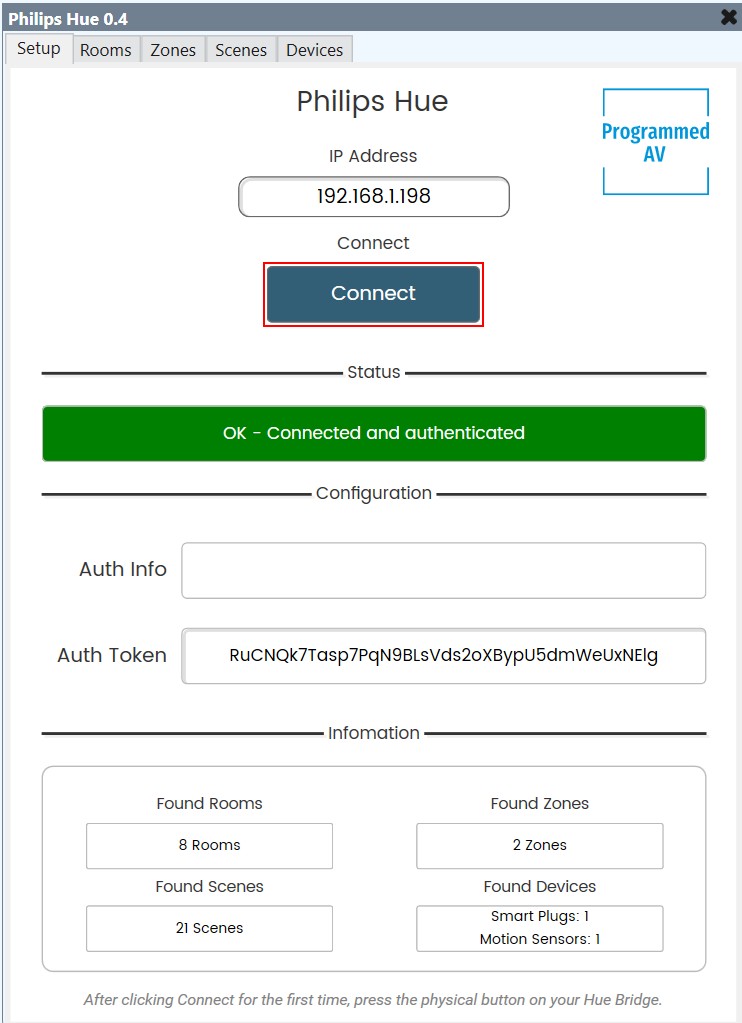The width and height of the screenshot is (742, 1023).
Task: Open the Devices tab
Action: point(315,50)
